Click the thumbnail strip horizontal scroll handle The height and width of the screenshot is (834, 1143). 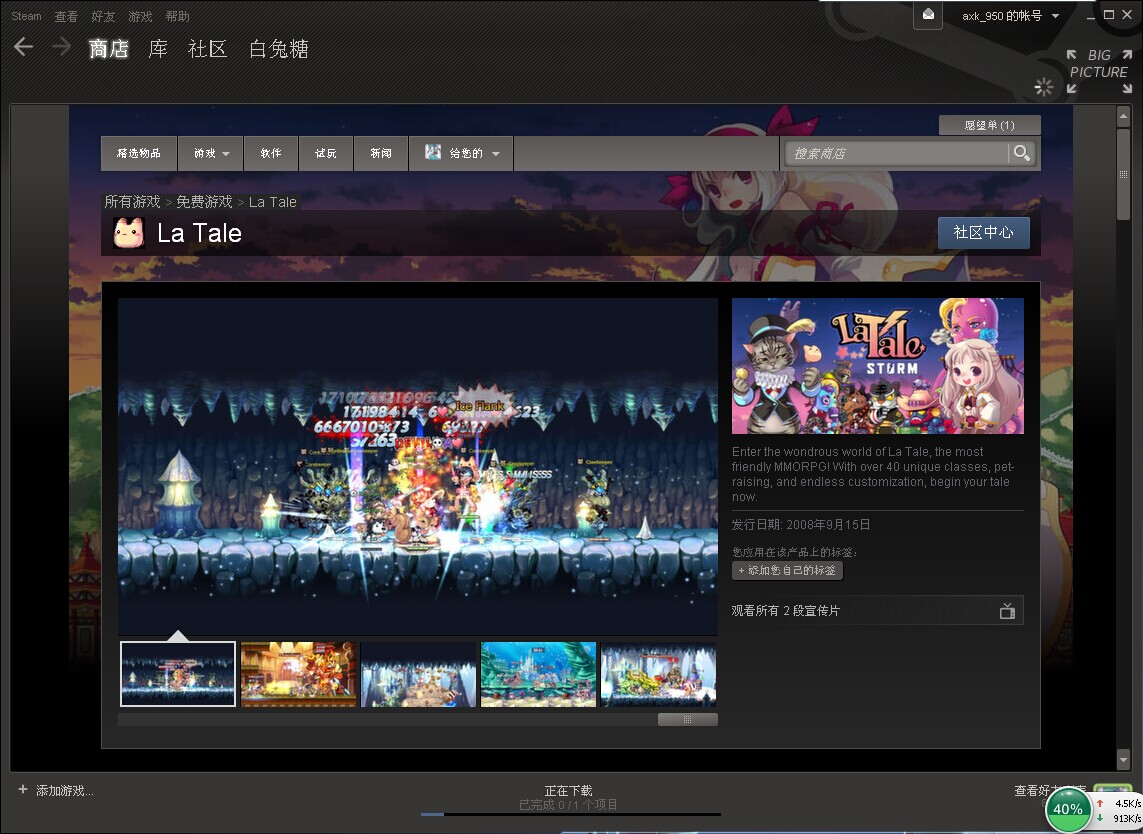tap(687, 720)
